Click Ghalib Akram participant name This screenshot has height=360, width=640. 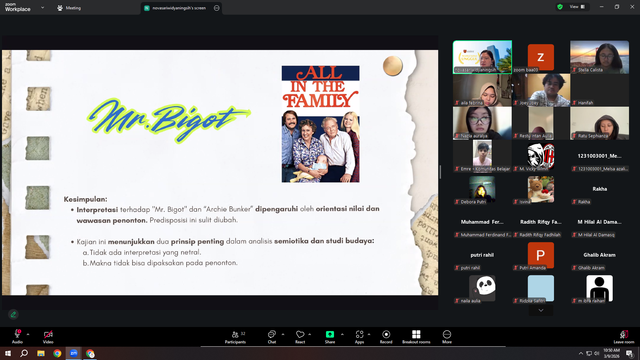click(x=600, y=255)
